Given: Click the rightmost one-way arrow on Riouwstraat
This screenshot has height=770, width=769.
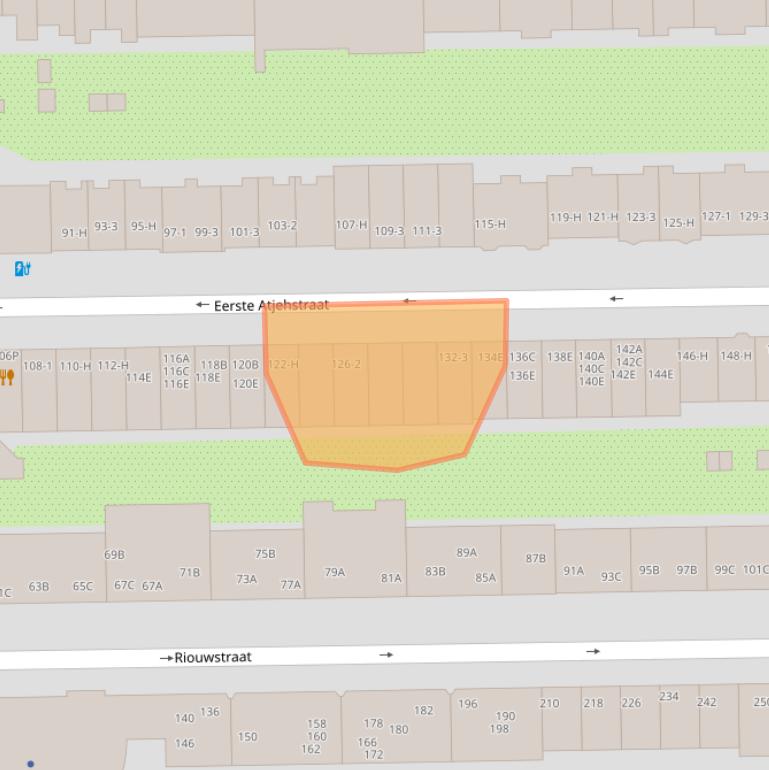Looking at the screenshot, I should pos(593,651).
